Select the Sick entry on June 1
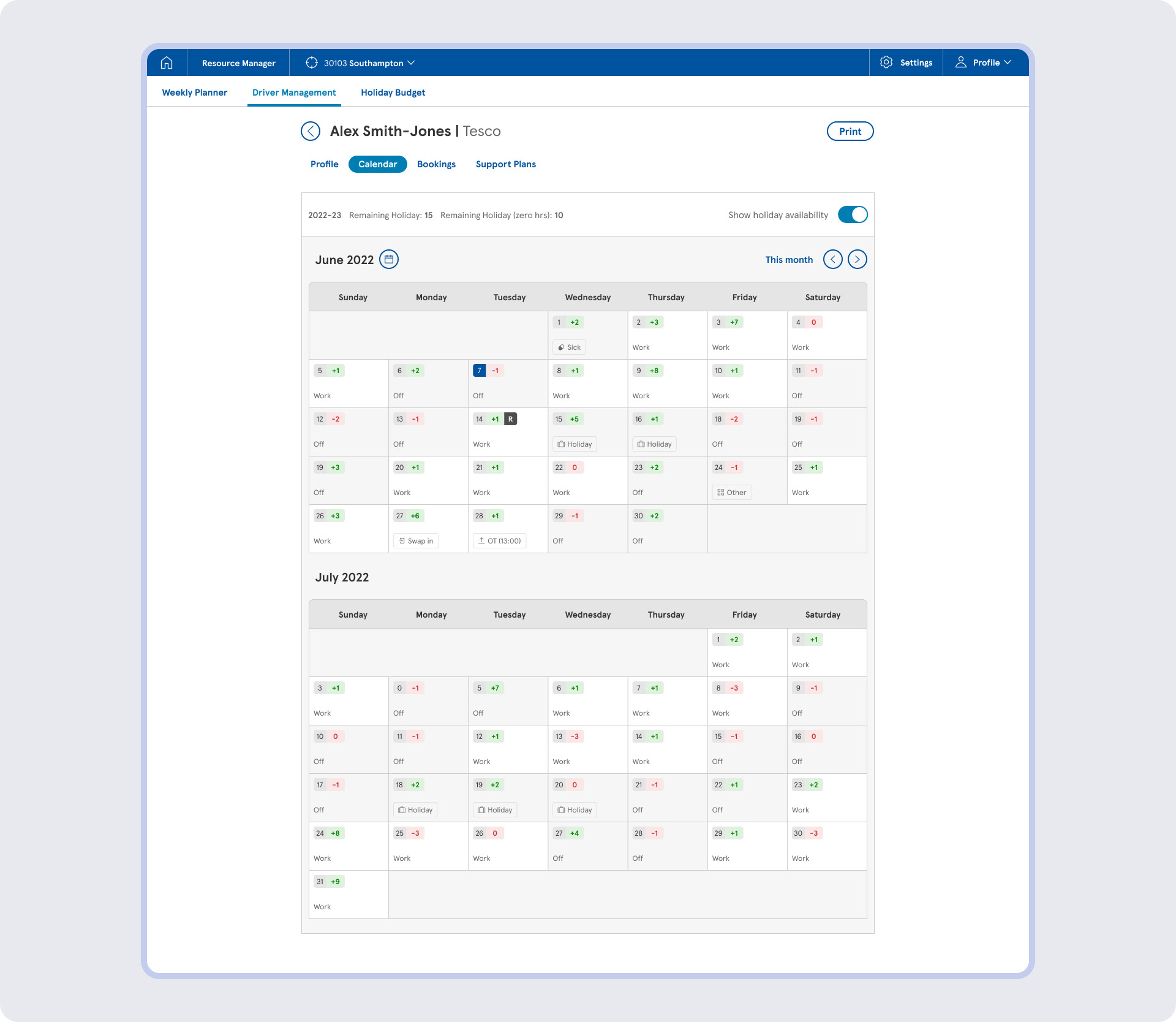 pyautogui.click(x=569, y=347)
